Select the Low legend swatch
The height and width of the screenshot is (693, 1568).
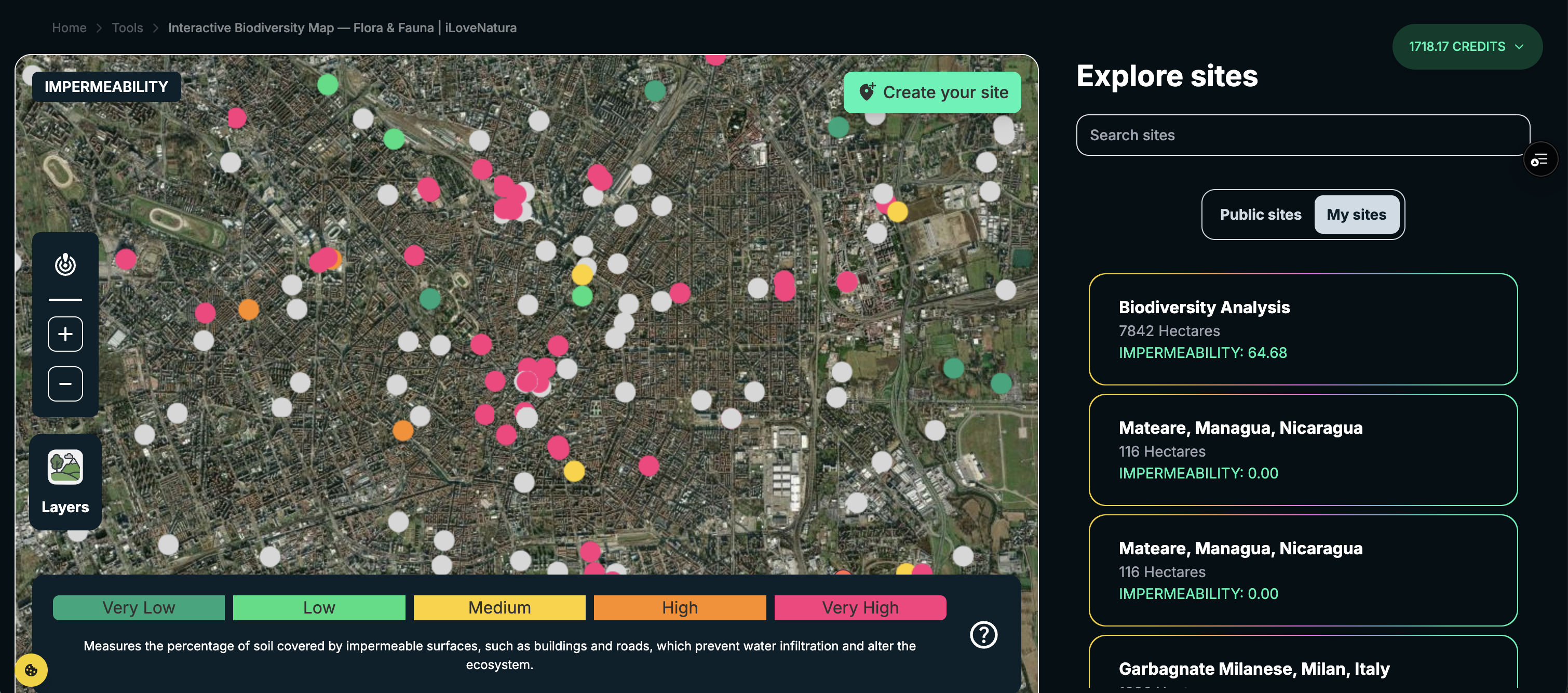319,607
